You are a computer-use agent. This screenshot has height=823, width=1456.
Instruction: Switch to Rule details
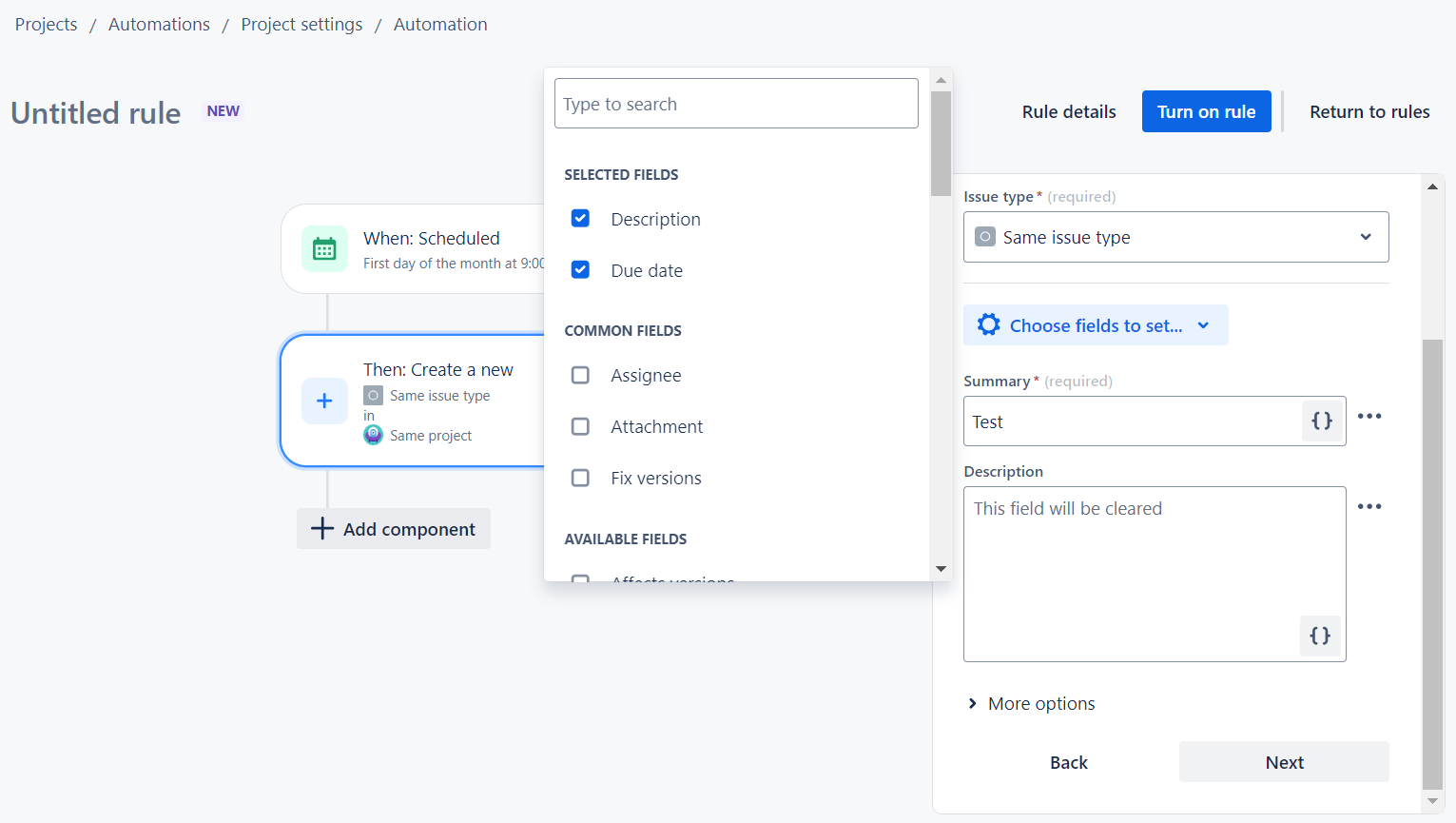[1068, 111]
